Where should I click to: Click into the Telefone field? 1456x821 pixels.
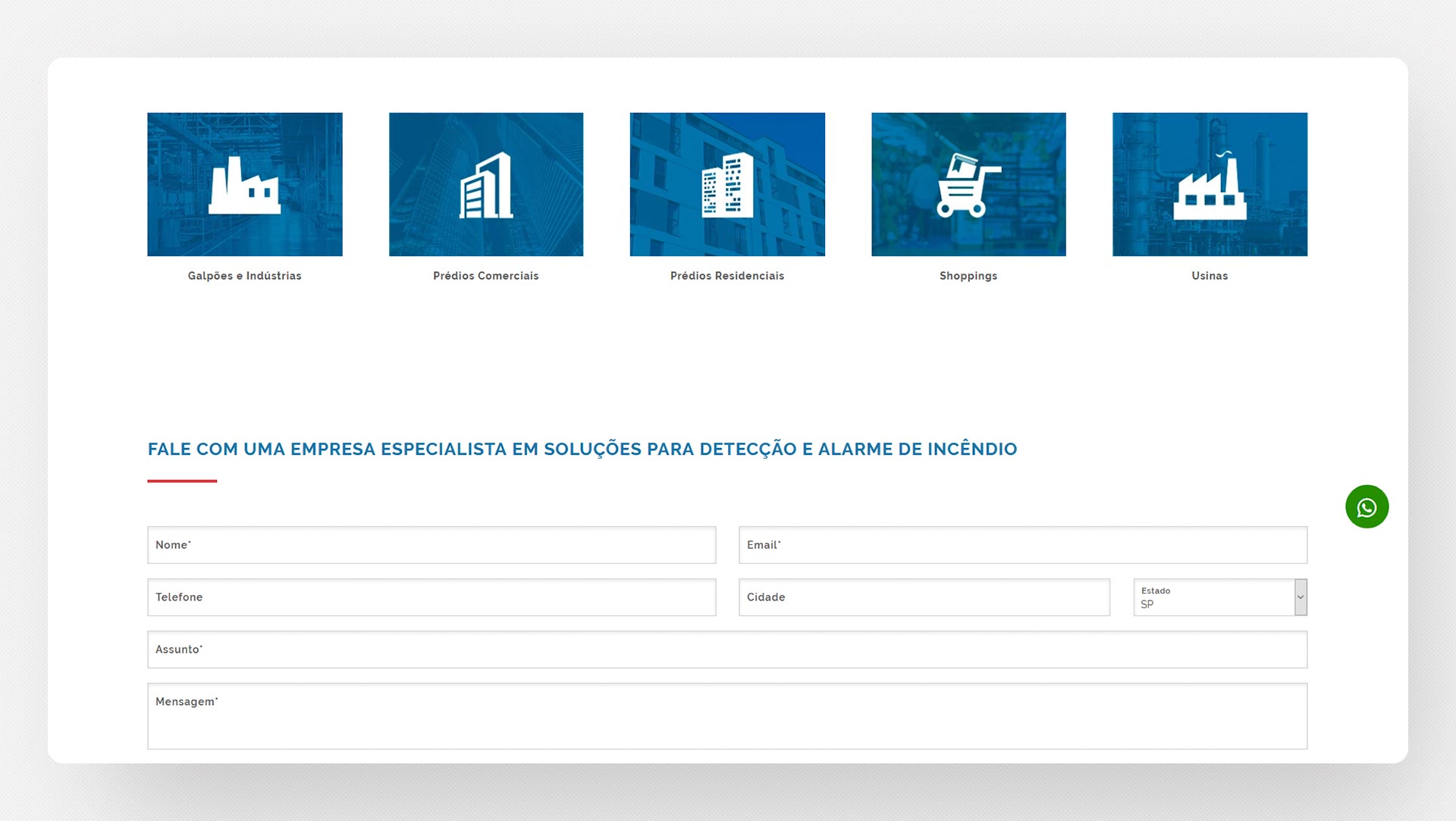coord(431,597)
